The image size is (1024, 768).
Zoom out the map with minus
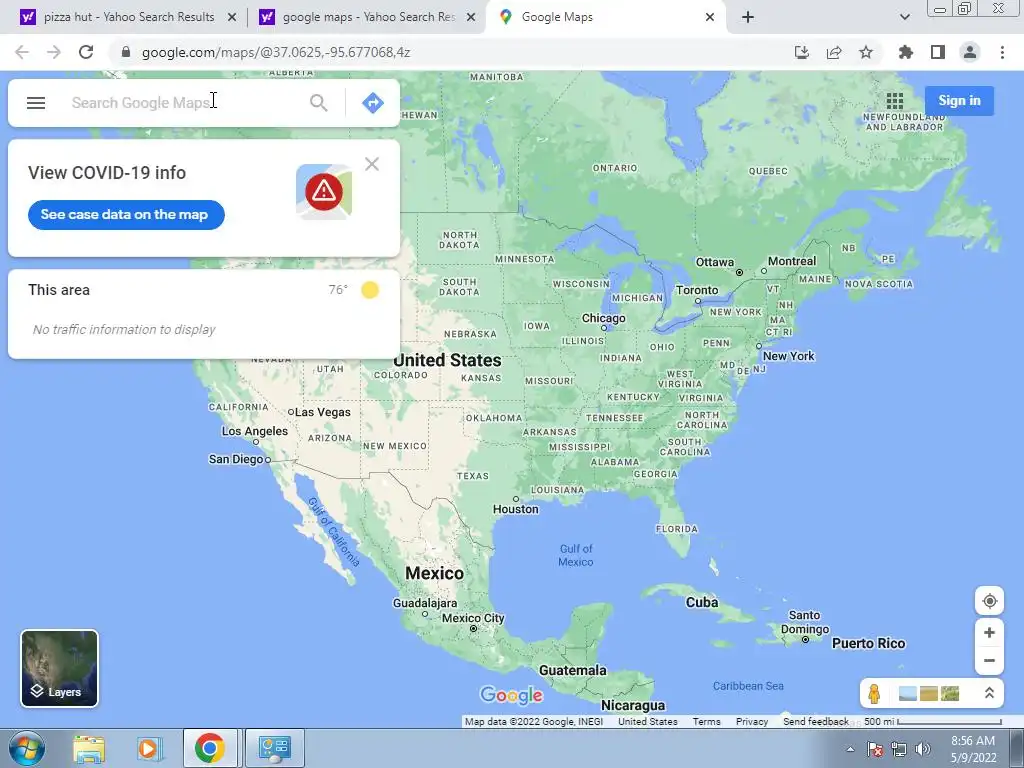point(989,660)
